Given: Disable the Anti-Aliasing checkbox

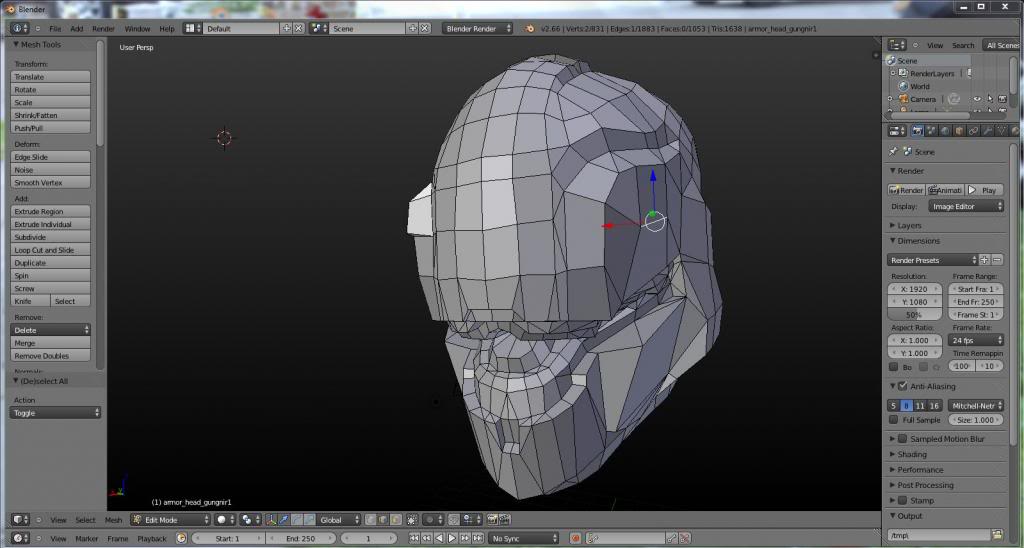Looking at the screenshot, I should [x=902, y=386].
